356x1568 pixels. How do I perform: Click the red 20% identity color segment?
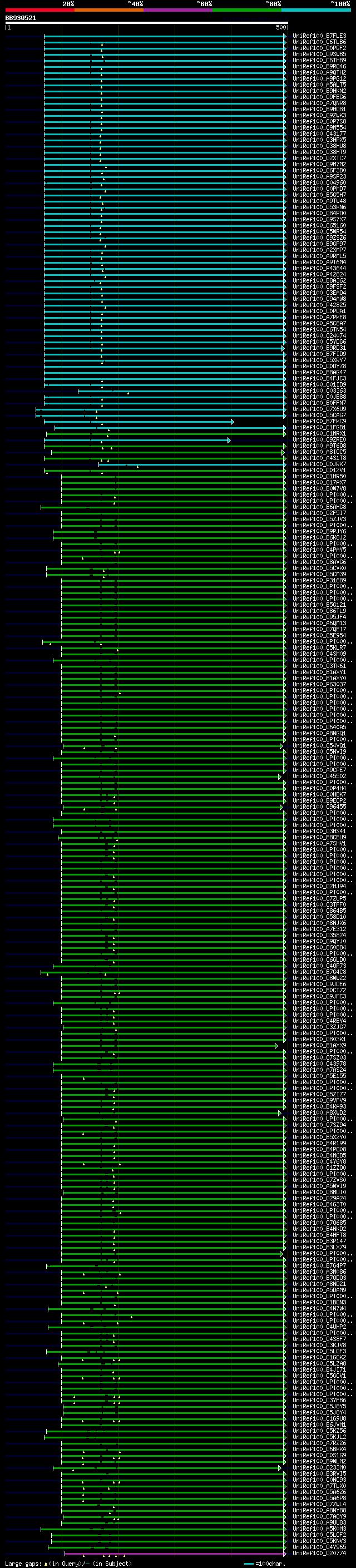pos(39,10)
